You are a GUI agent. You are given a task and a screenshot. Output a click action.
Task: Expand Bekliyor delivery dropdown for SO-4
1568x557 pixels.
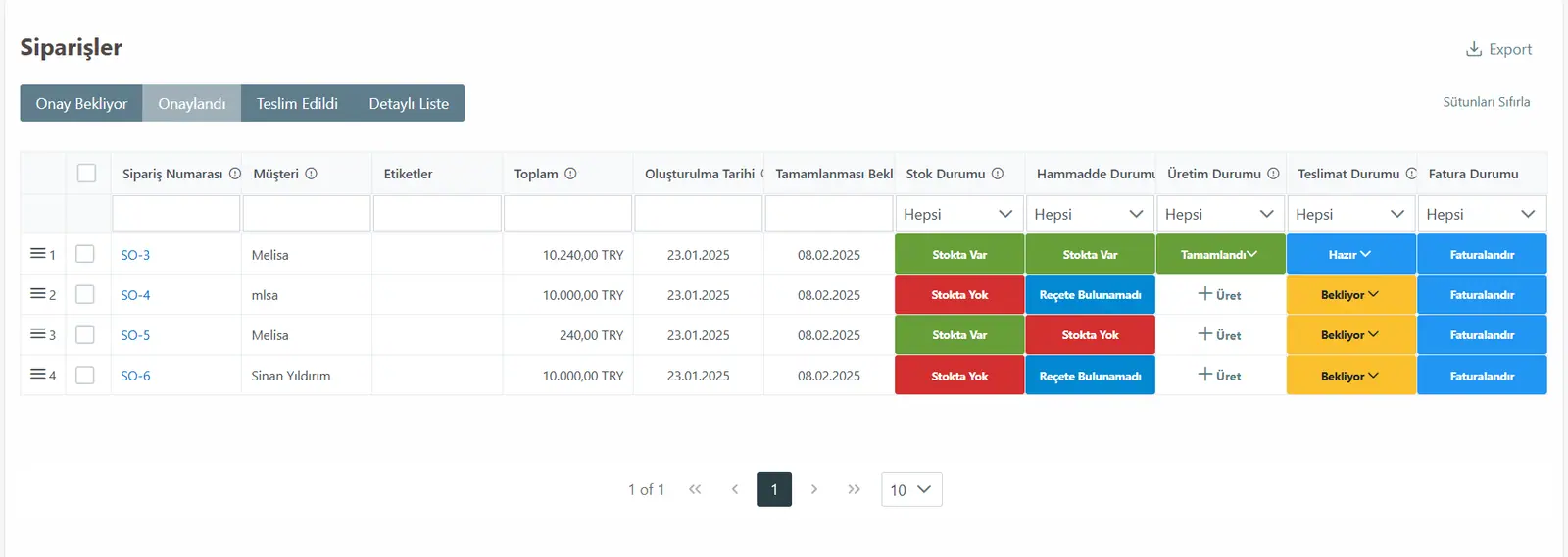pyautogui.click(x=1351, y=294)
